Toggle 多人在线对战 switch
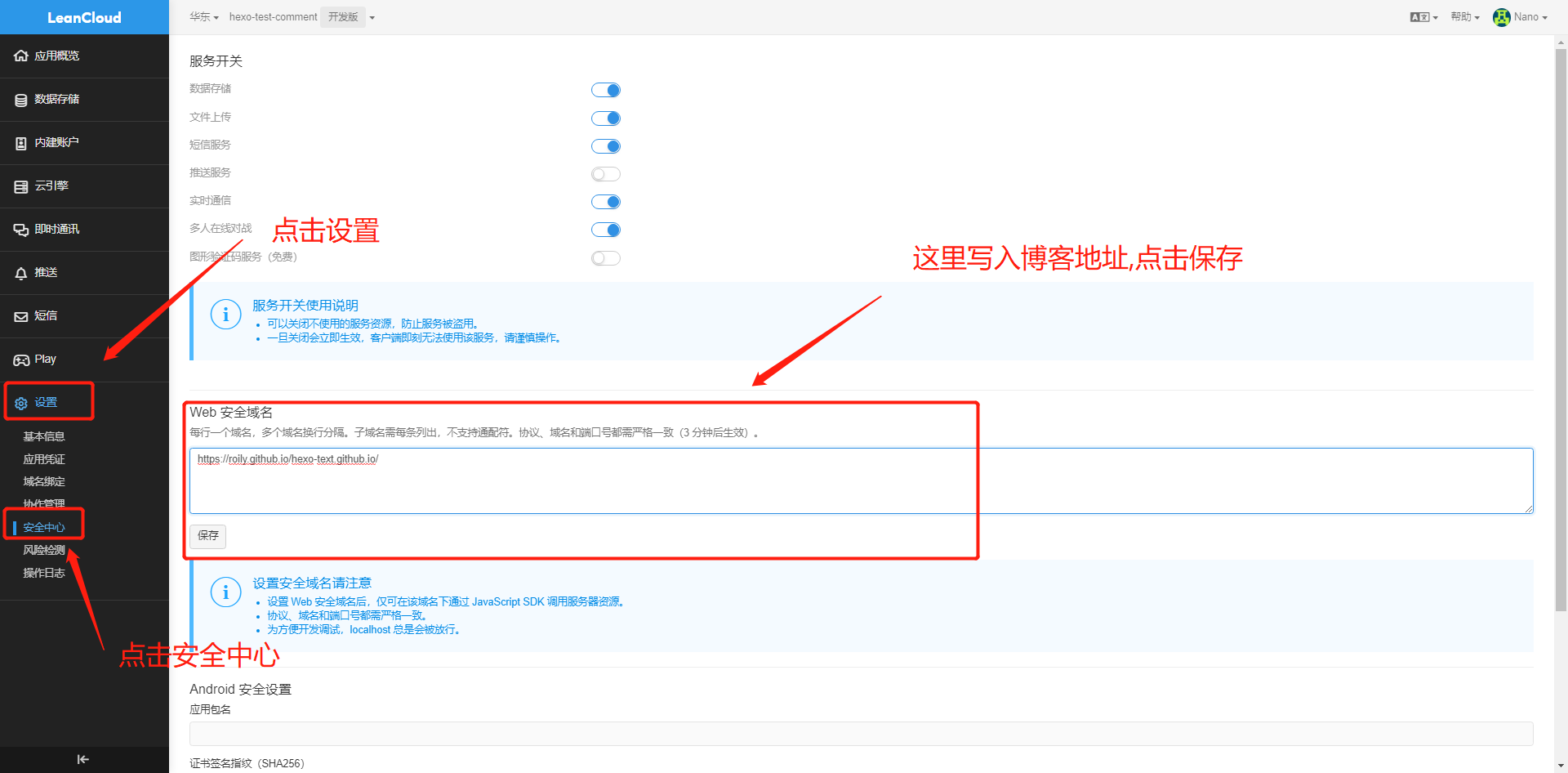Screen dimensions: 1568x773 pyautogui.click(x=606, y=230)
